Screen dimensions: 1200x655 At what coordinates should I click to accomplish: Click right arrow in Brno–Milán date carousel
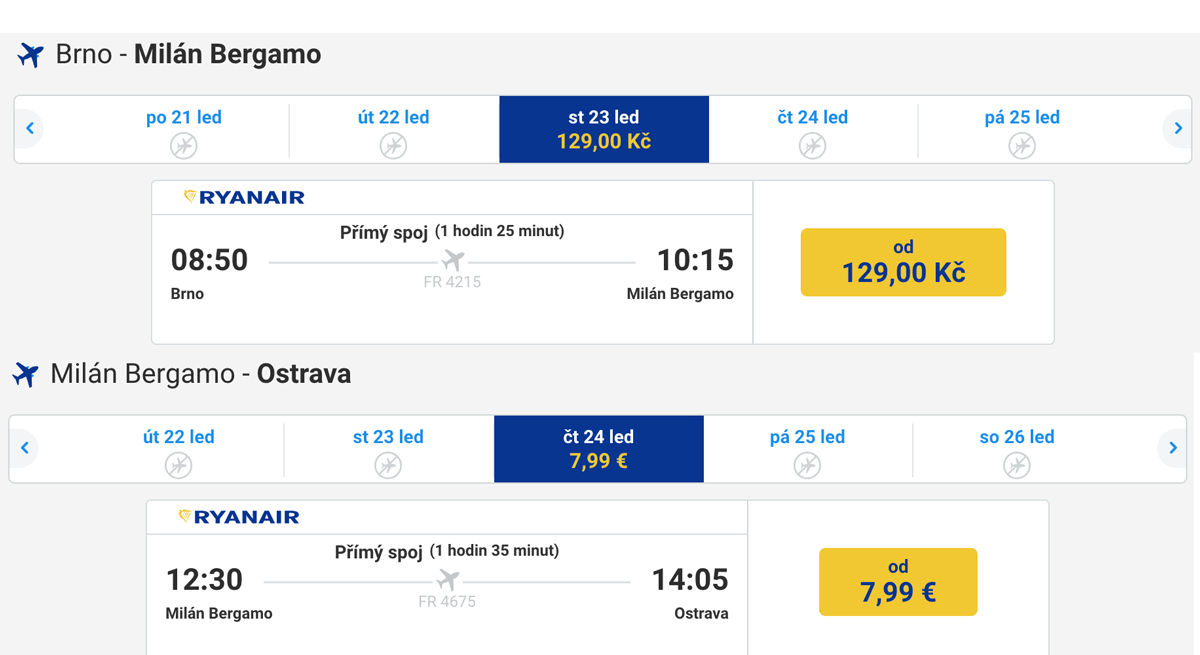pyautogui.click(x=1177, y=128)
